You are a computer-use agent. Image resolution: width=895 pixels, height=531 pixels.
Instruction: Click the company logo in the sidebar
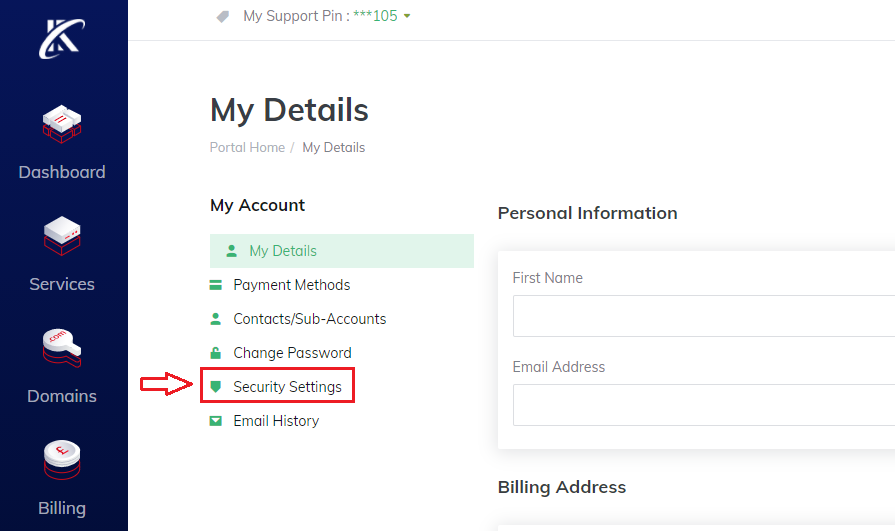61,37
